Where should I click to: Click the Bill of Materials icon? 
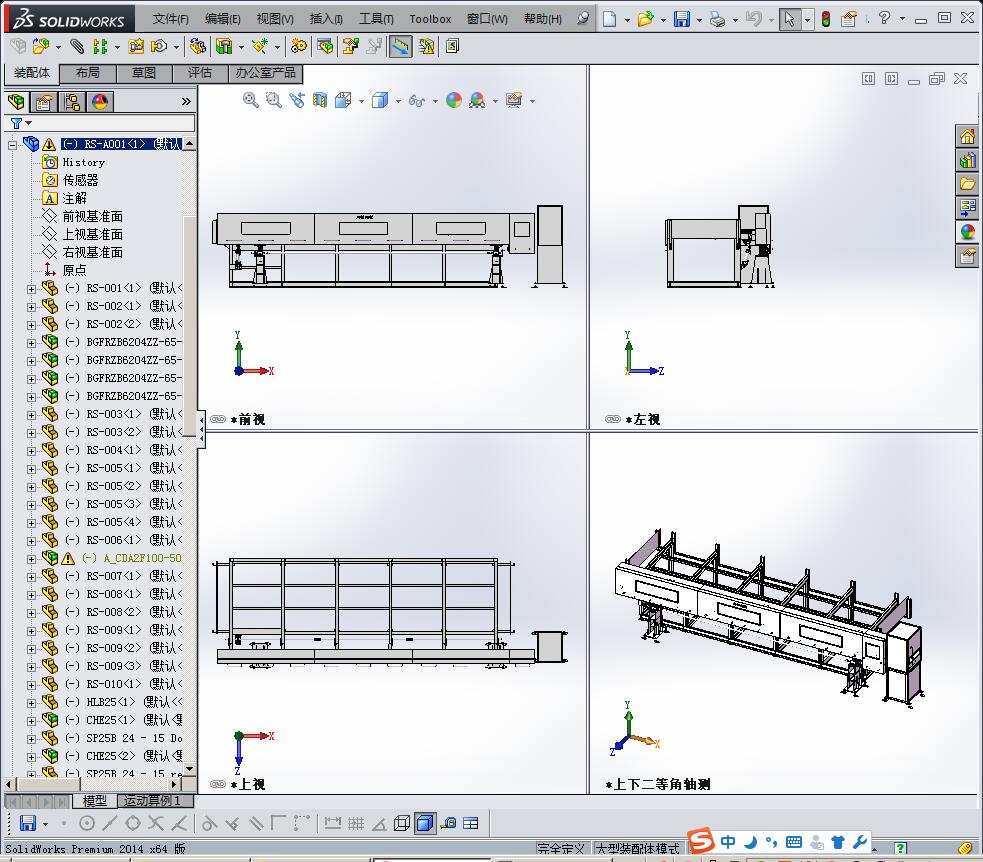[x=325, y=46]
